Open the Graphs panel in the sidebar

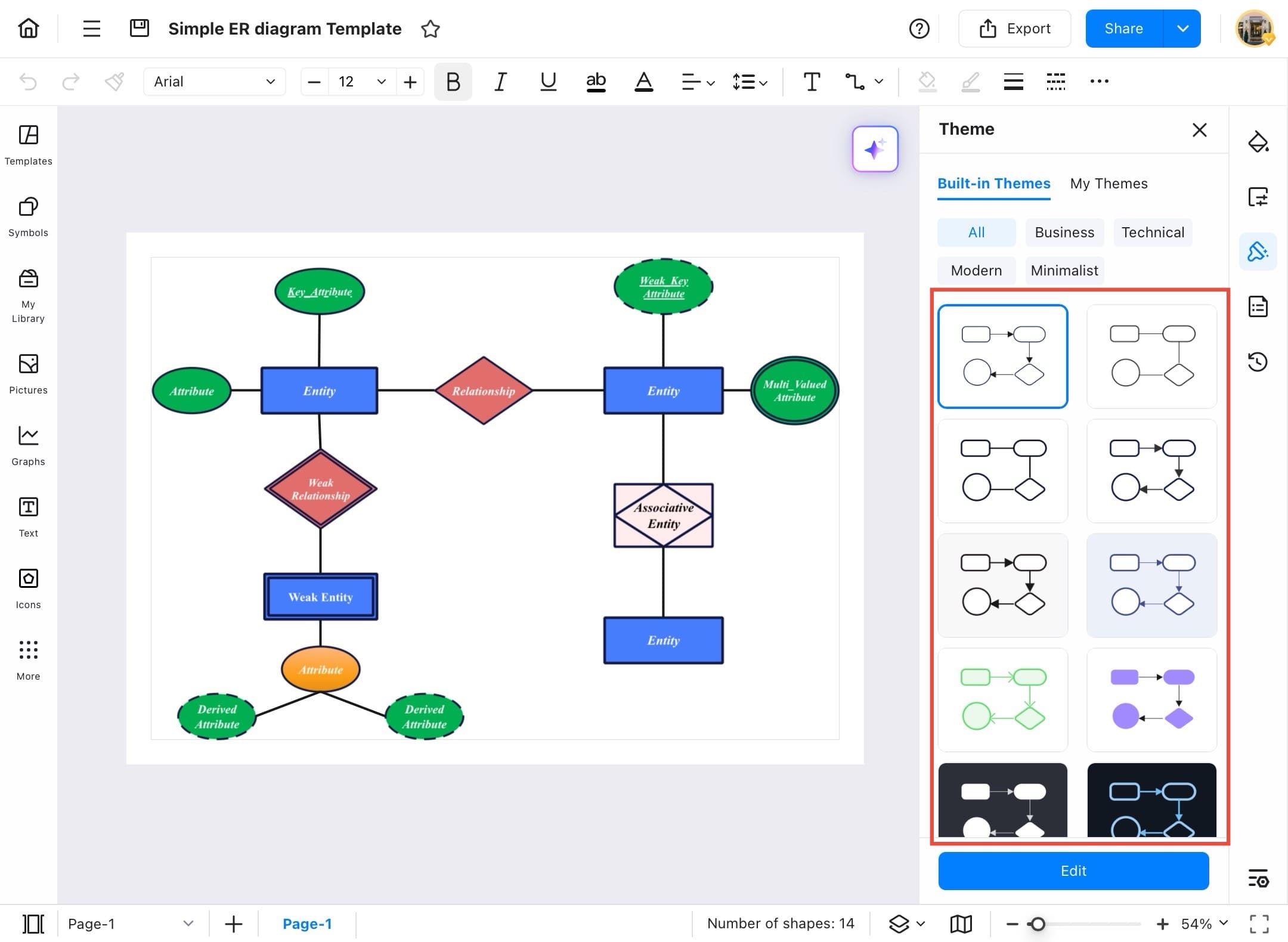pyautogui.click(x=28, y=445)
